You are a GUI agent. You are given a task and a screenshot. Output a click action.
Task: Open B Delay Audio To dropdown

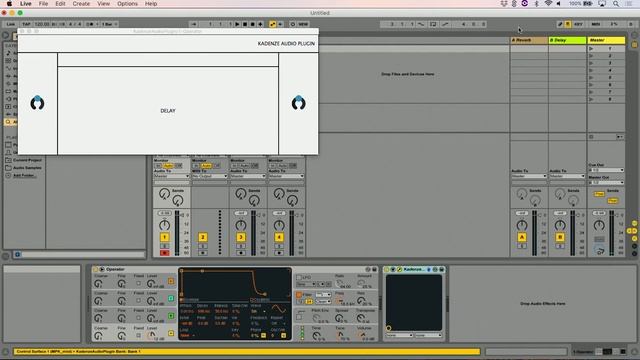click(567, 176)
